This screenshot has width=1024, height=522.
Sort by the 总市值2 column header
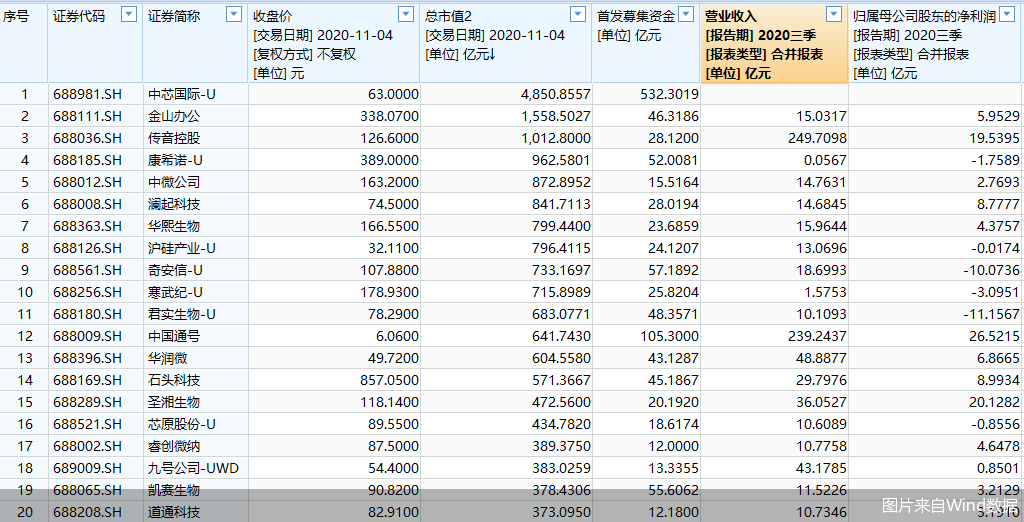pos(505,43)
